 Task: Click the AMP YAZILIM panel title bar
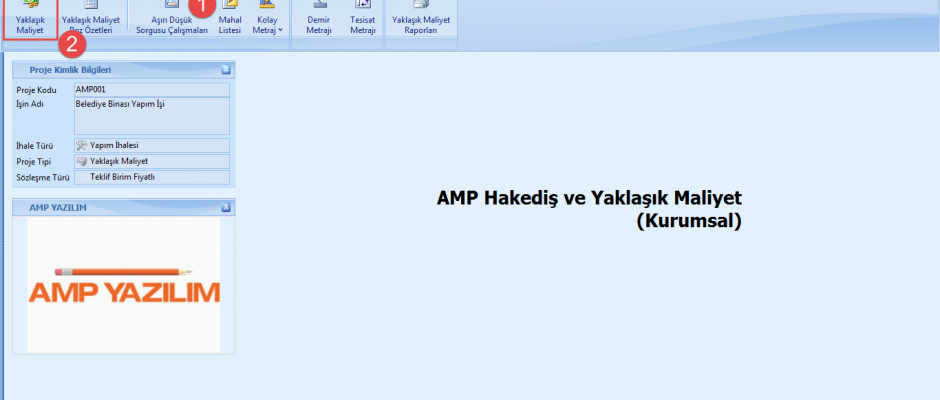pyautogui.click(x=110, y=207)
